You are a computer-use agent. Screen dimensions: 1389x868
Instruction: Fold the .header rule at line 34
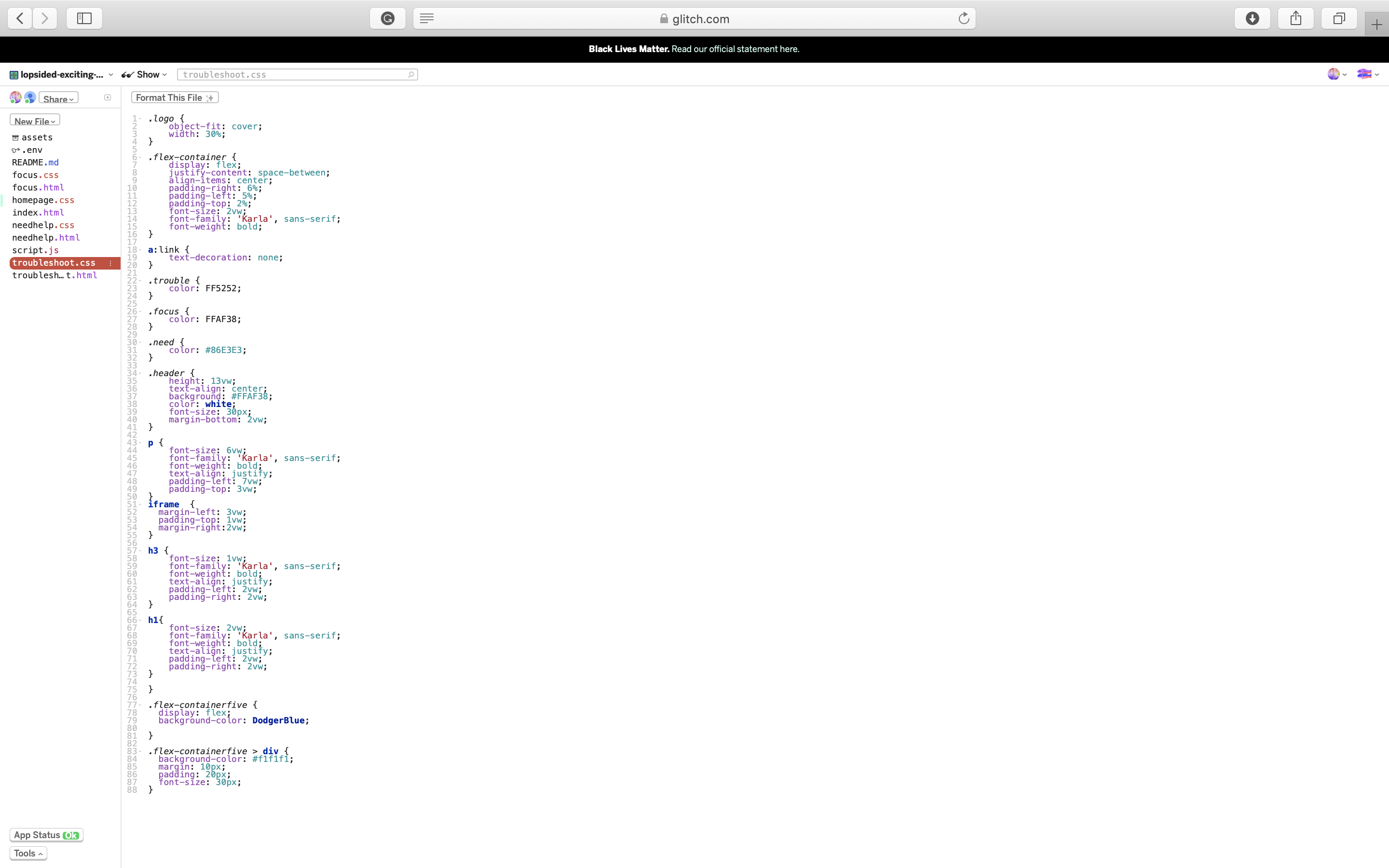pos(140,373)
